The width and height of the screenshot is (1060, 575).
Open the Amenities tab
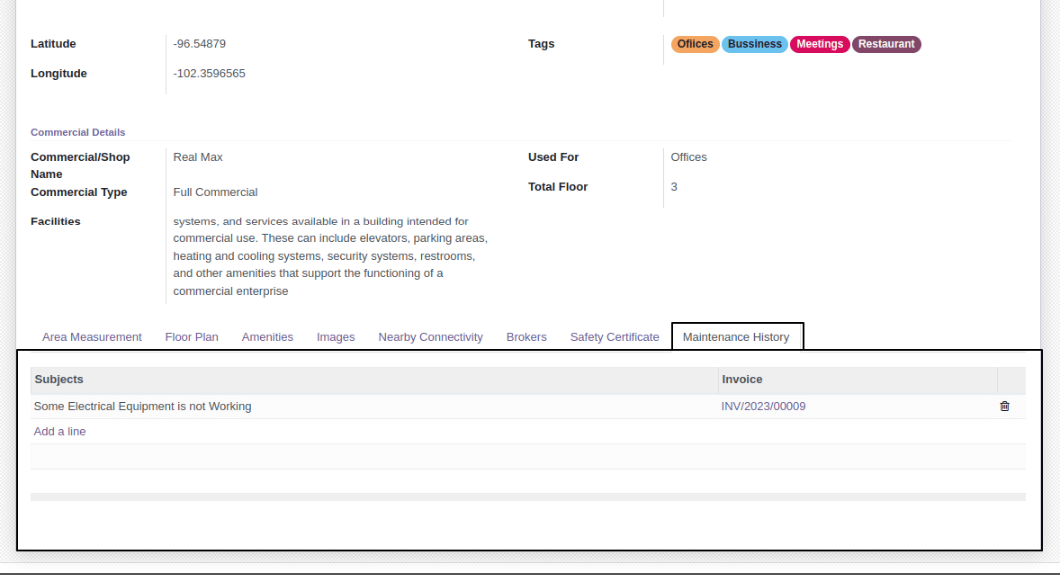[x=267, y=337]
